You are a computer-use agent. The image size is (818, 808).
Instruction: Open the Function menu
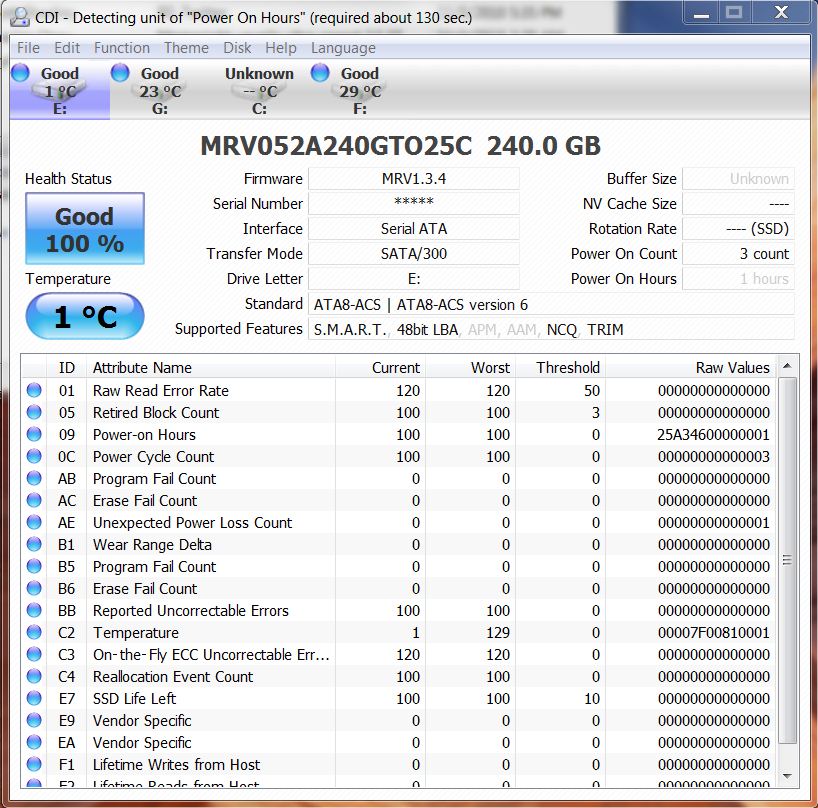[121, 48]
